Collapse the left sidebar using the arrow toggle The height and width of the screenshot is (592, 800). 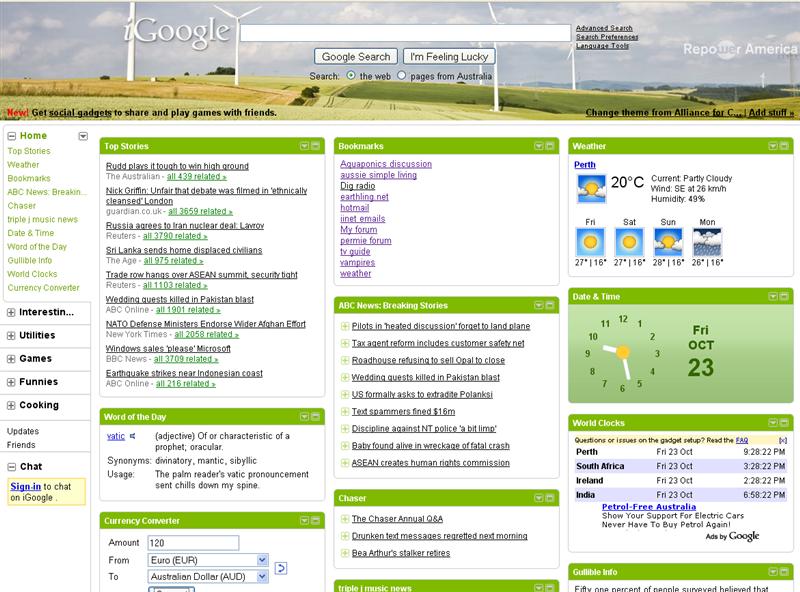(83, 136)
